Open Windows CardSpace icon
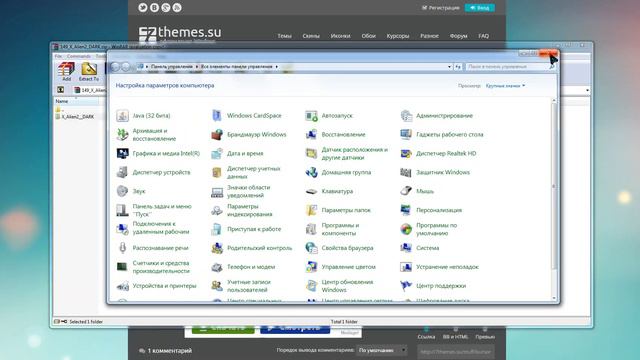This screenshot has width=640, height=360. (217, 116)
